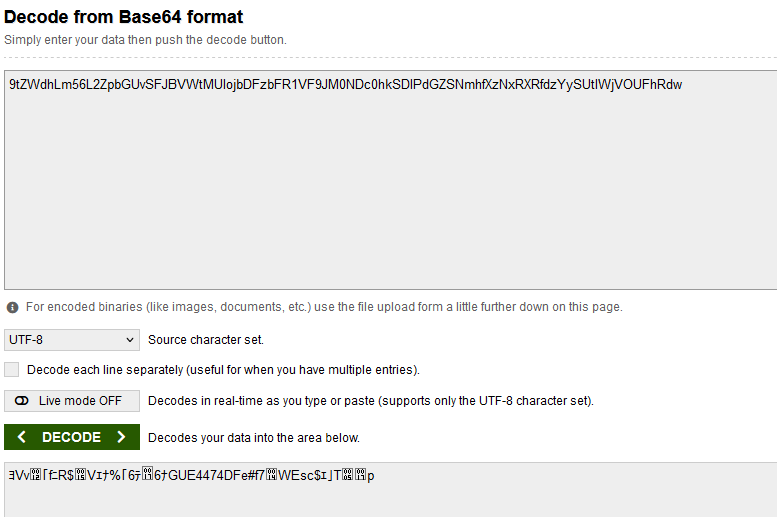Enable Decode each line separately checkbox
Screen dimensions: 777x517
pos(11,369)
